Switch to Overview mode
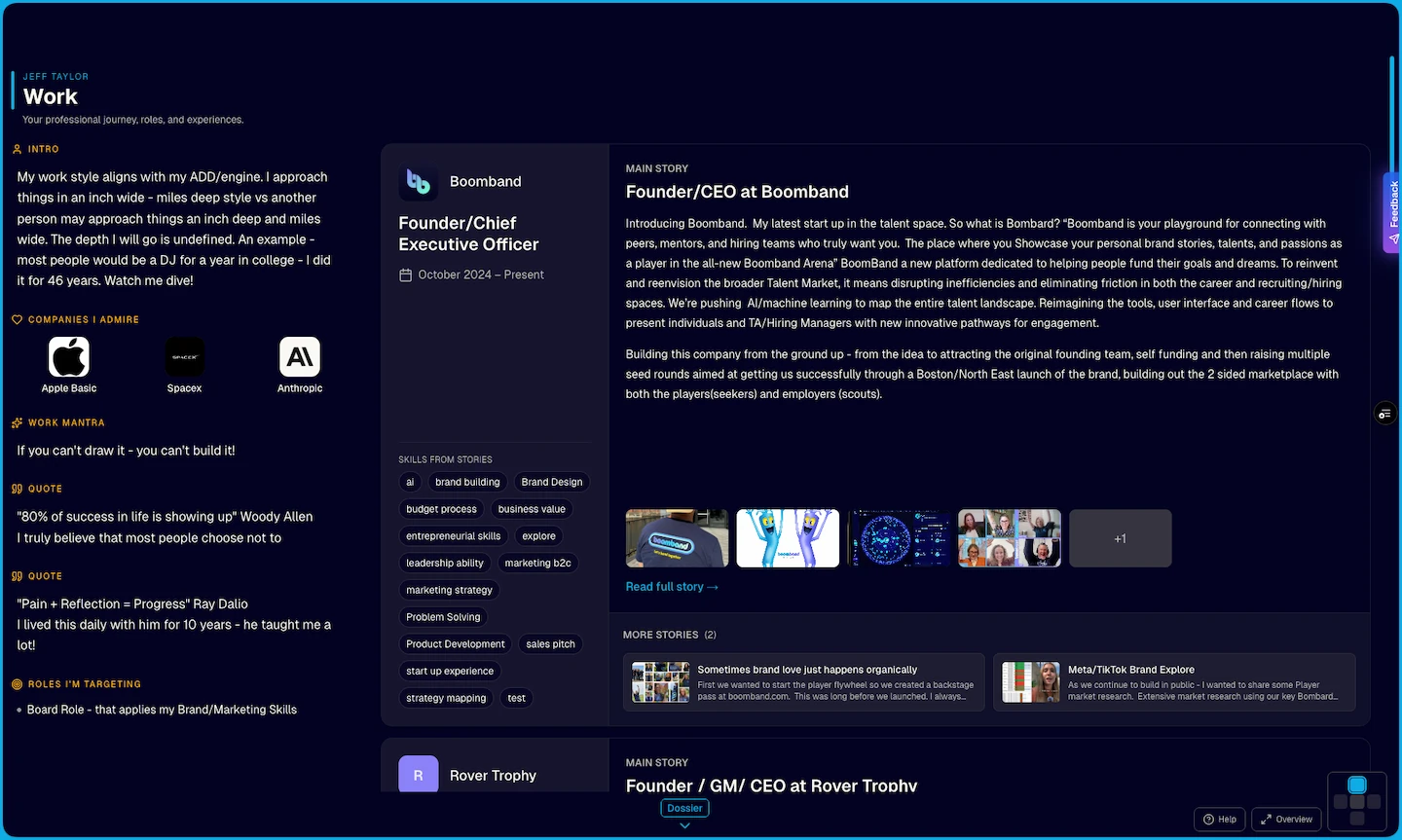 pos(1286,820)
